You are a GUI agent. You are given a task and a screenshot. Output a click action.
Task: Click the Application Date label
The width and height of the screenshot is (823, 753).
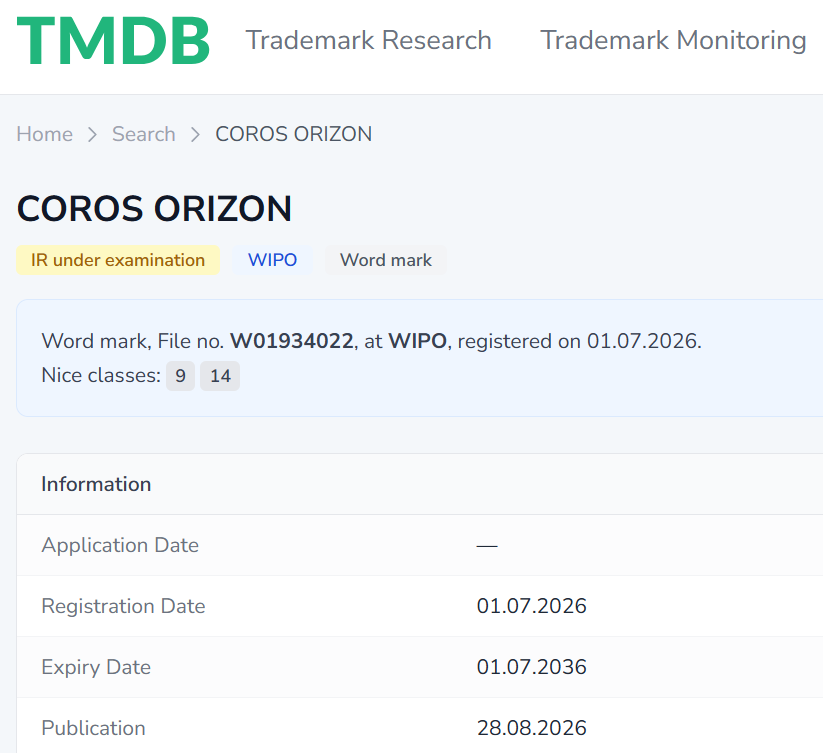[x=120, y=545]
